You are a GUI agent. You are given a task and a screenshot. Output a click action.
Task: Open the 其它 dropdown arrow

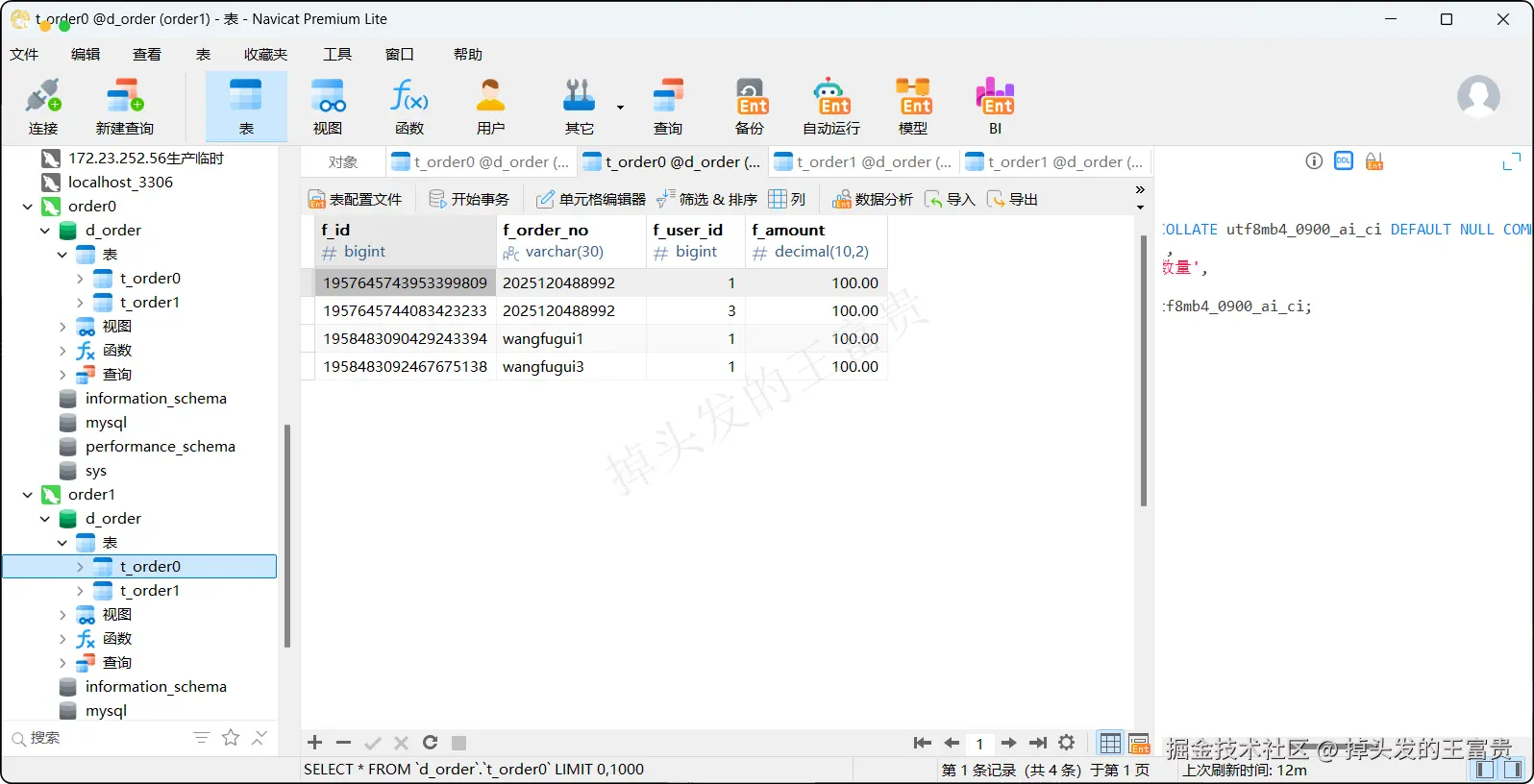coord(620,108)
